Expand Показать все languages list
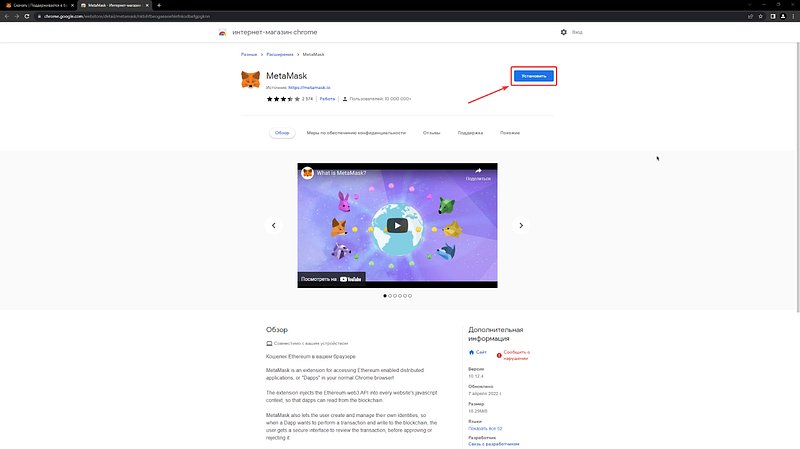800x449 pixels. pos(485,429)
